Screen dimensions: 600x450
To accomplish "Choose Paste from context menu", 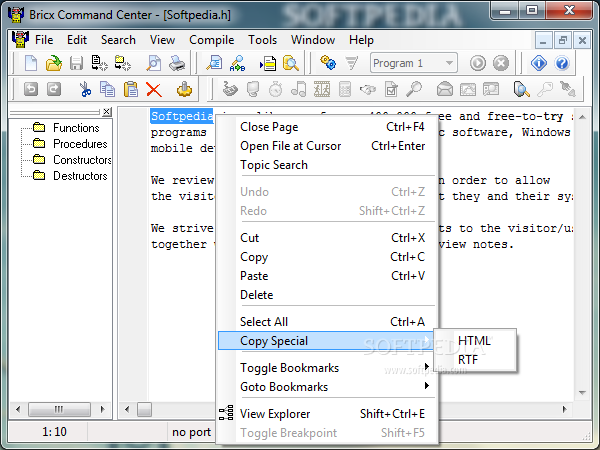I will tap(328, 276).
